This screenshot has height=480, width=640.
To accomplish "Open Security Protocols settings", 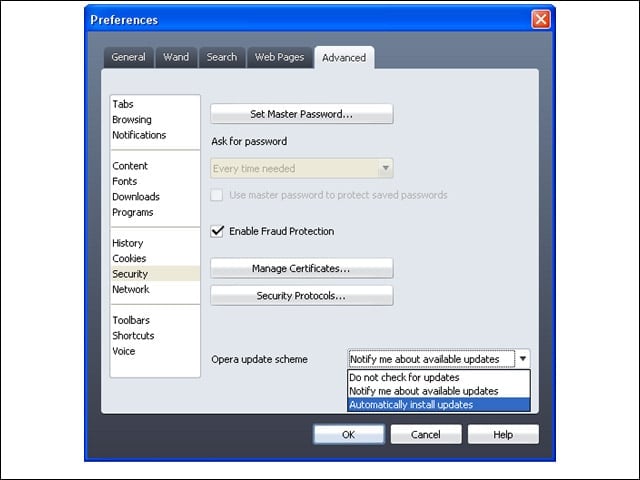I will [302, 296].
